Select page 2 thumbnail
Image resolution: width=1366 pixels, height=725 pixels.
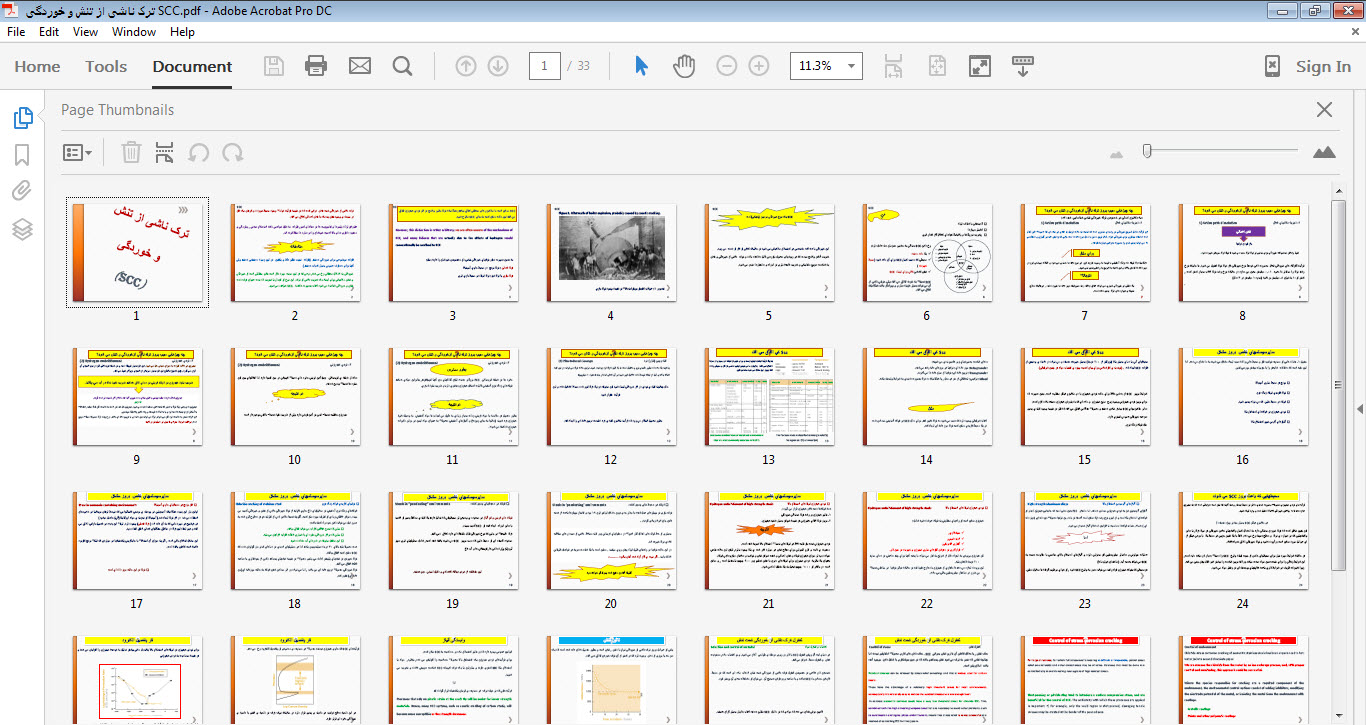(294, 252)
